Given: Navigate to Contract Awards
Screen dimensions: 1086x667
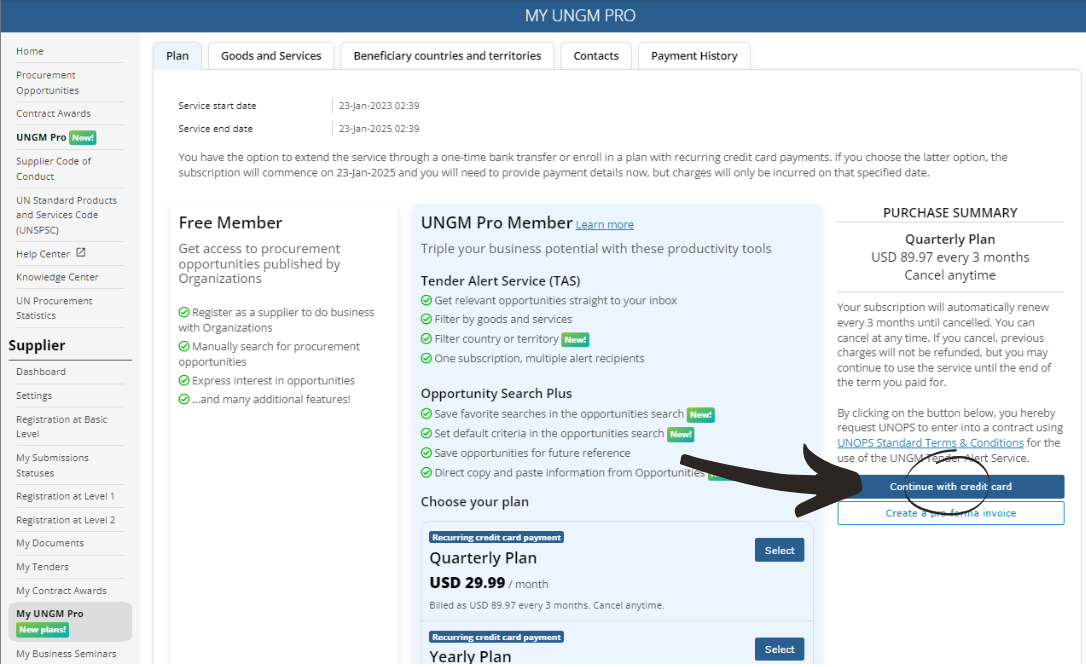Looking at the screenshot, I should tap(53, 114).
